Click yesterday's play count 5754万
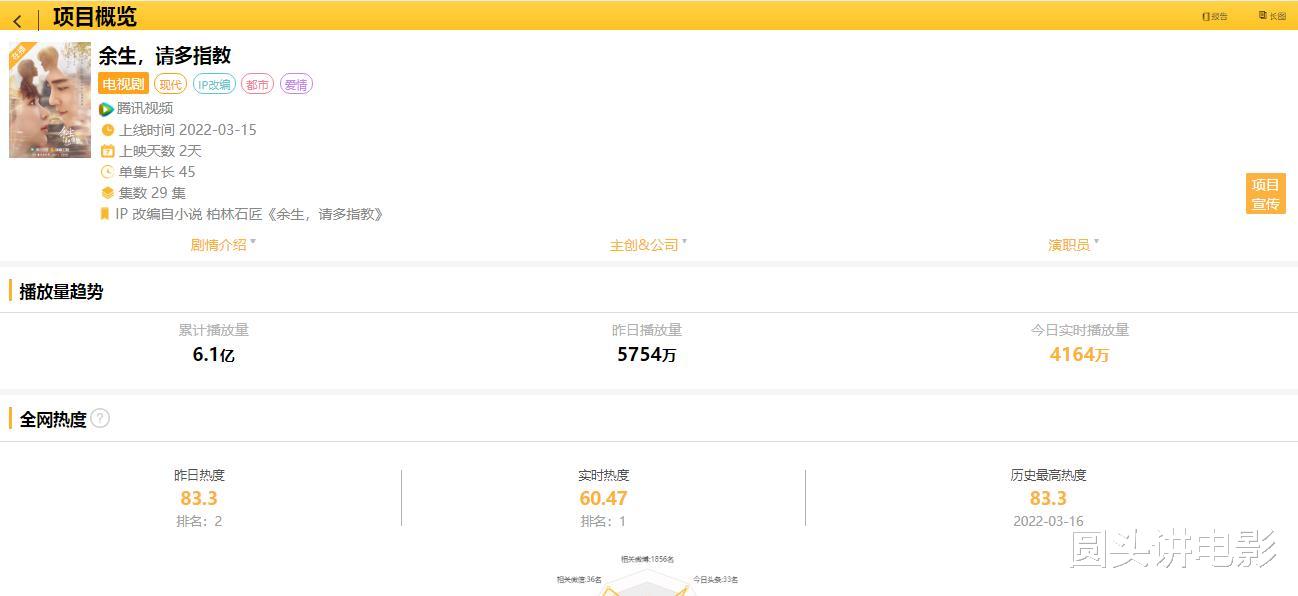 click(x=647, y=354)
